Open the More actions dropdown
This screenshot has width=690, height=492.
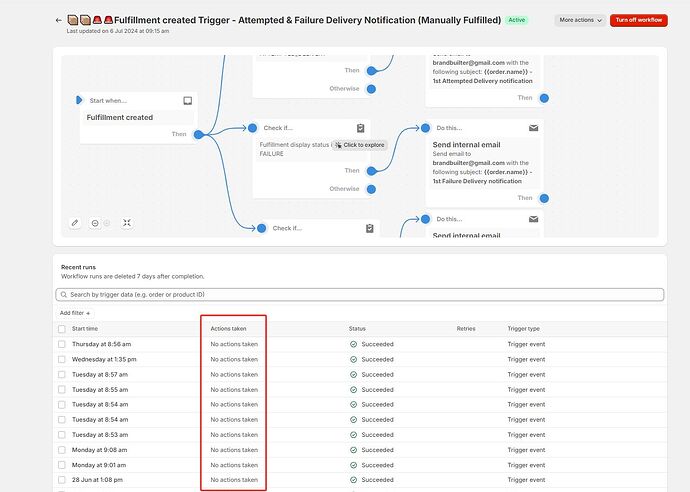coord(580,20)
